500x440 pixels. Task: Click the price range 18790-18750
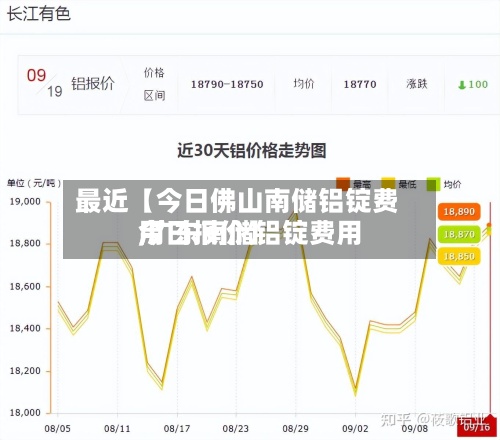point(227,84)
